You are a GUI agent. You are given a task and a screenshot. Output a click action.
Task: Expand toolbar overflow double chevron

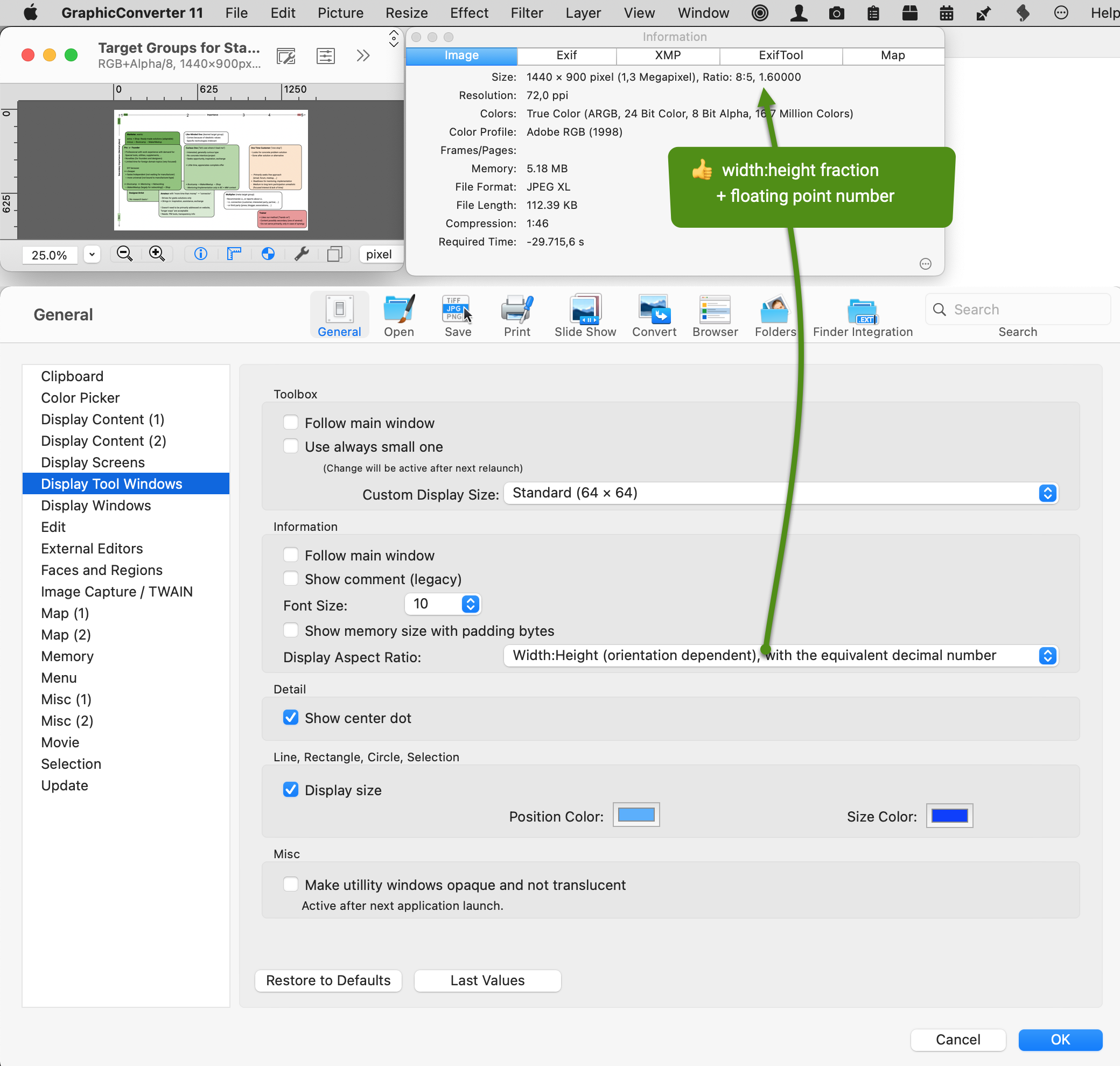(363, 55)
